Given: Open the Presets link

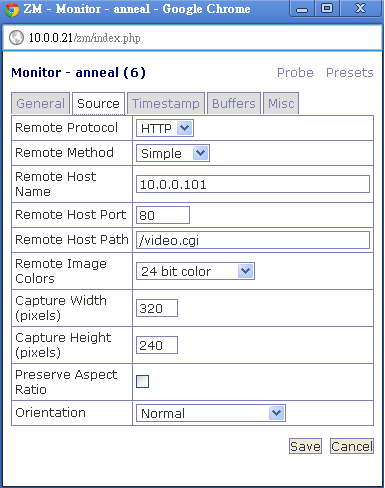Looking at the screenshot, I should pos(350,73).
